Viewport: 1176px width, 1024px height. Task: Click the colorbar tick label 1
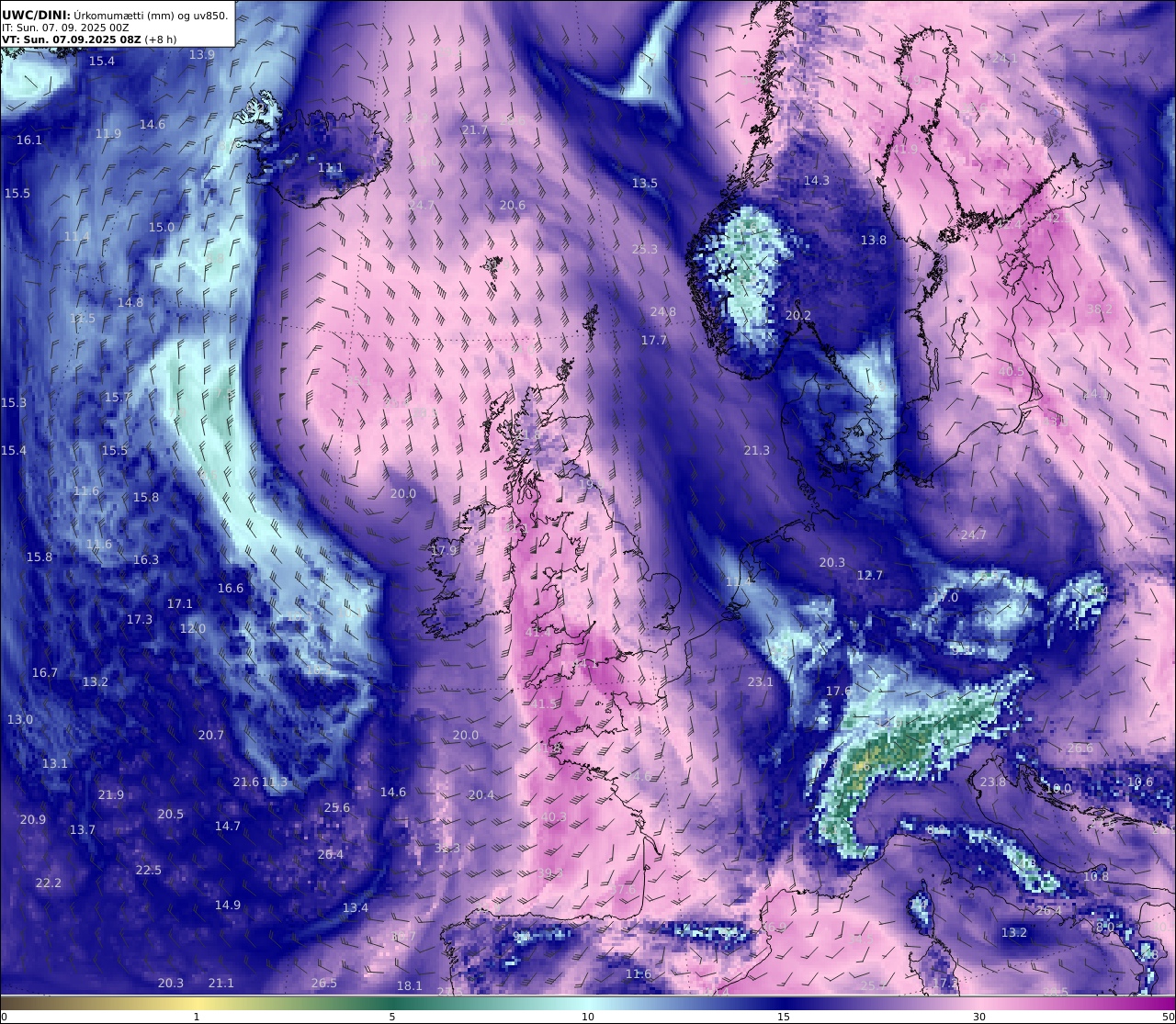click(x=197, y=1017)
